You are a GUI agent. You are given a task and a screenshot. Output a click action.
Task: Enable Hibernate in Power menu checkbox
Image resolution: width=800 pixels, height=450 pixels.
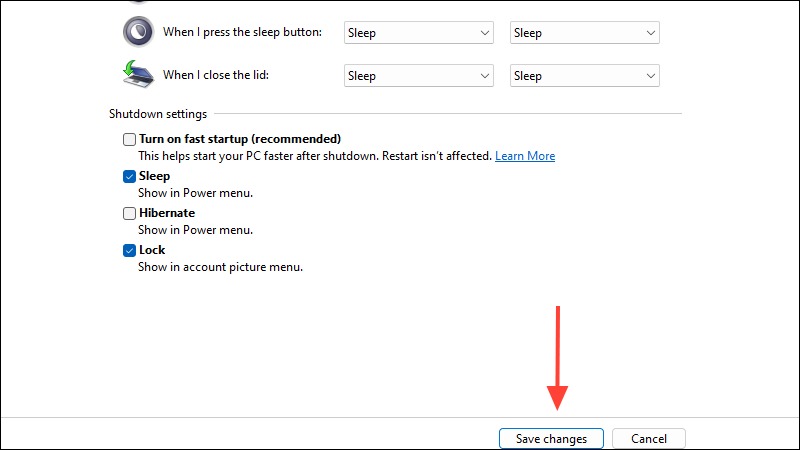(x=129, y=213)
